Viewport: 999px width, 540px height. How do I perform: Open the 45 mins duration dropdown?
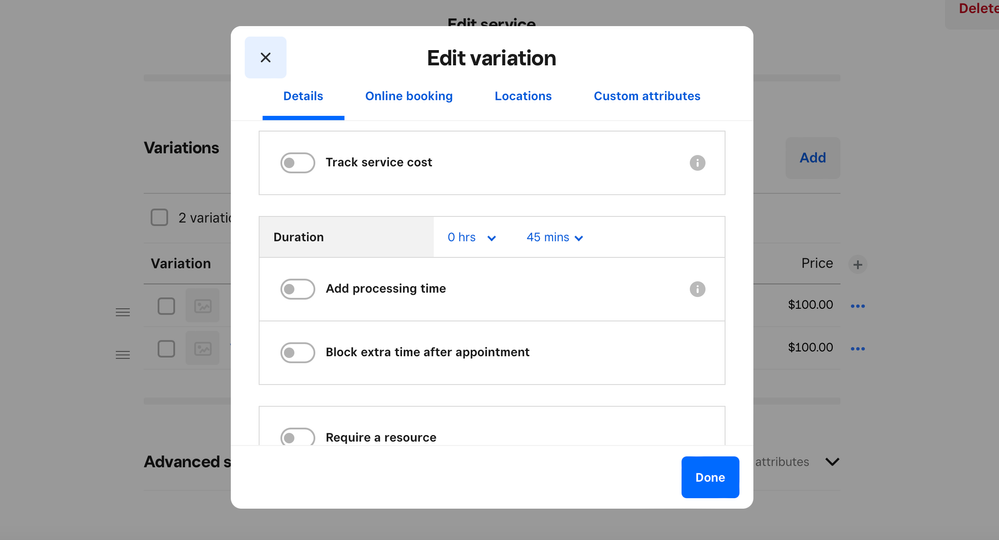[554, 238]
